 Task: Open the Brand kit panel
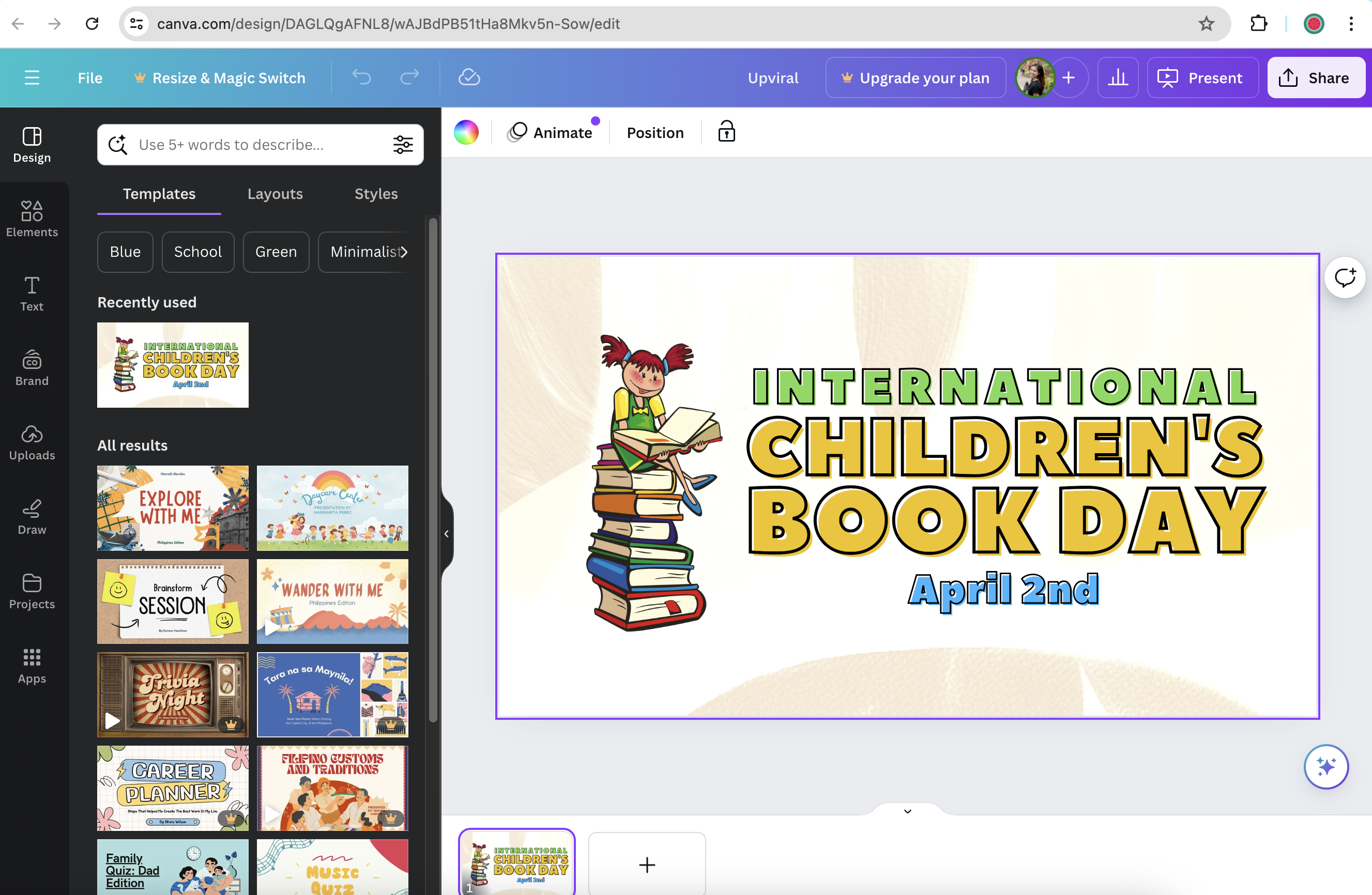32,368
